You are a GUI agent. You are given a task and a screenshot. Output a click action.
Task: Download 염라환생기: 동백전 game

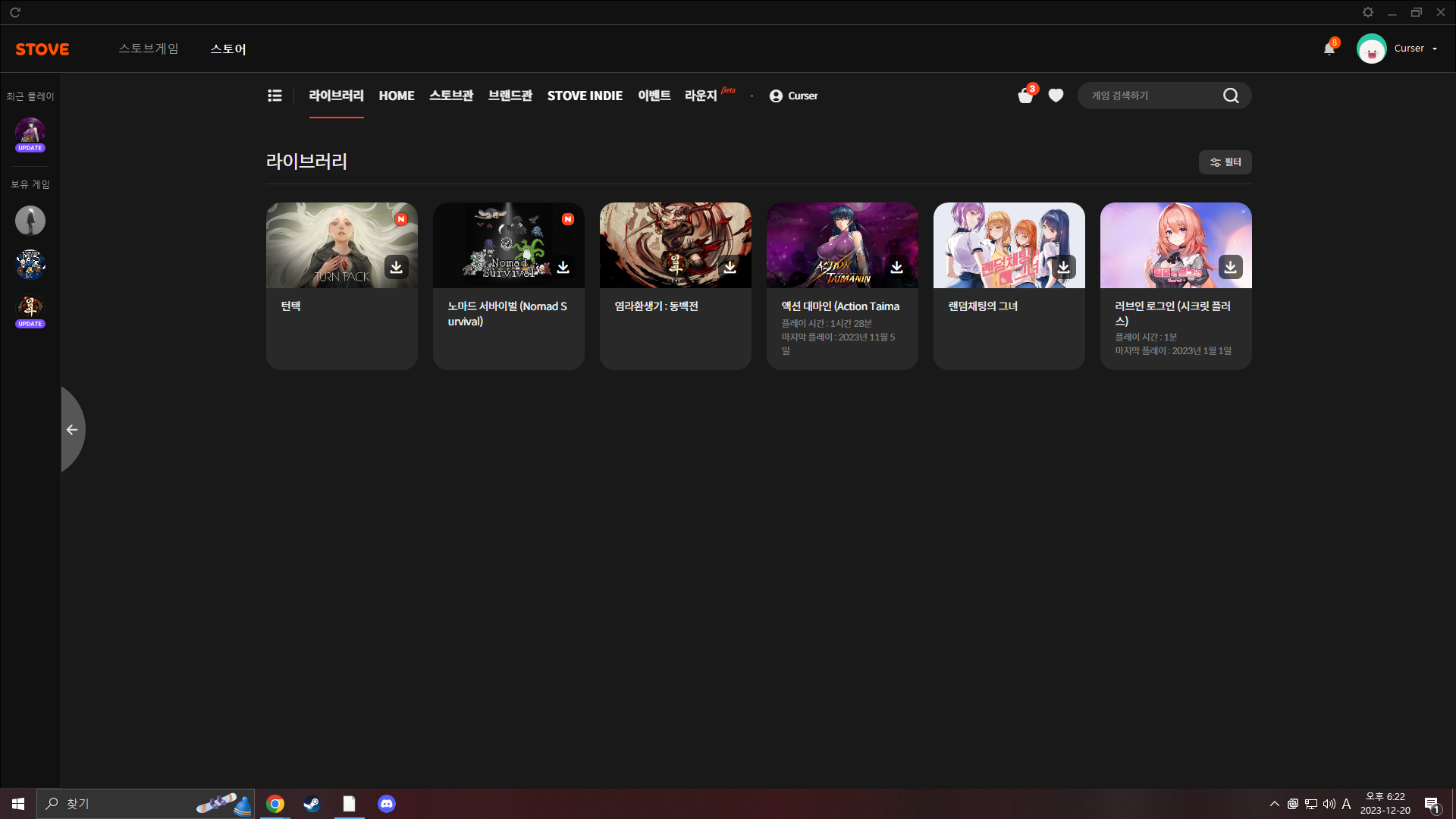(730, 267)
